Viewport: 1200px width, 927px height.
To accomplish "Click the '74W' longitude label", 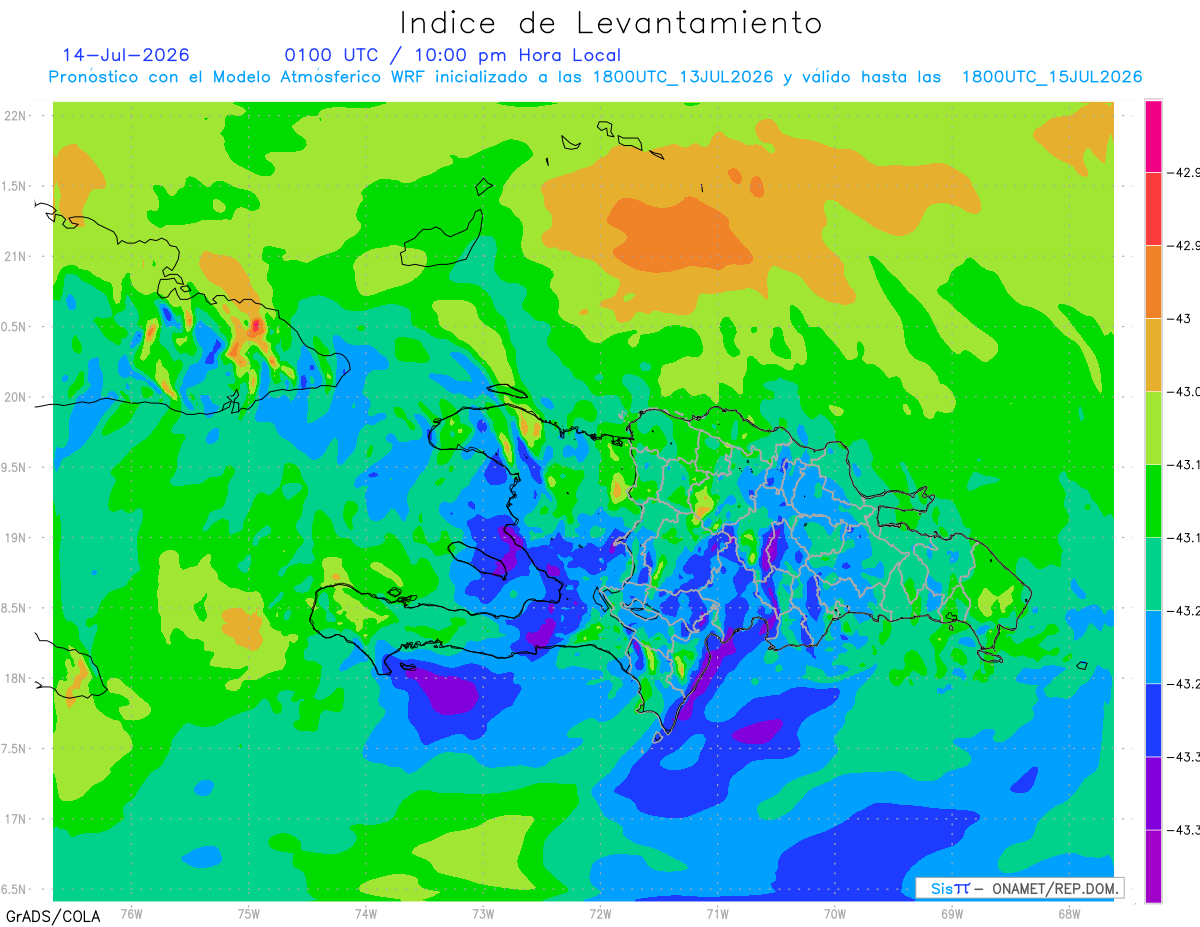I will [366, 913].
